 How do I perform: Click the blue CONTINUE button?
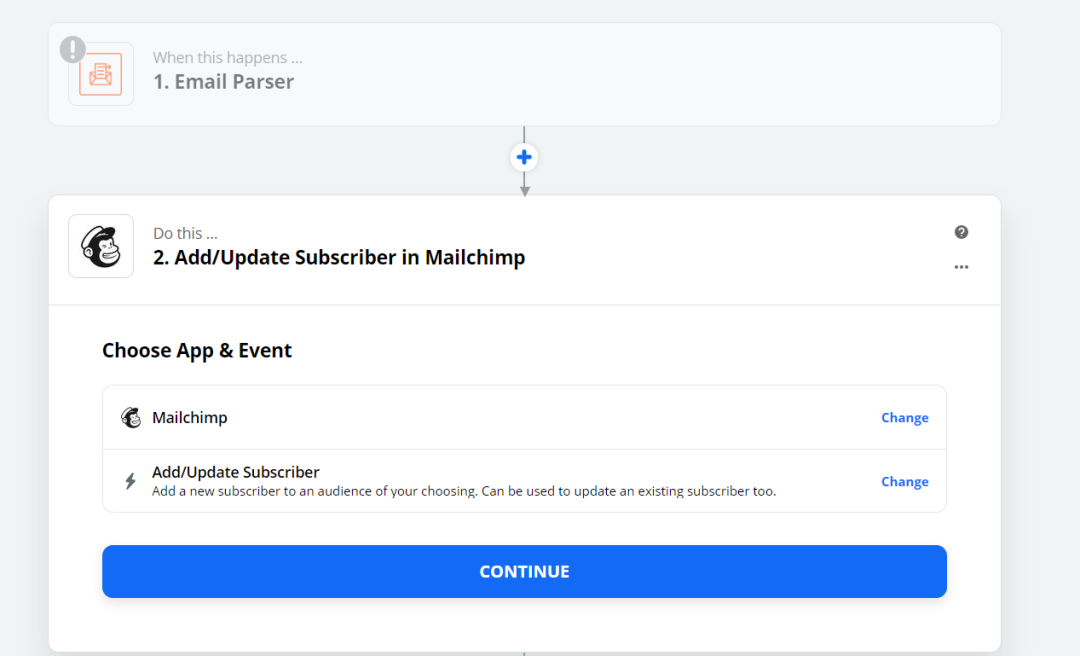pyautogui.click(x=524, y=571)
